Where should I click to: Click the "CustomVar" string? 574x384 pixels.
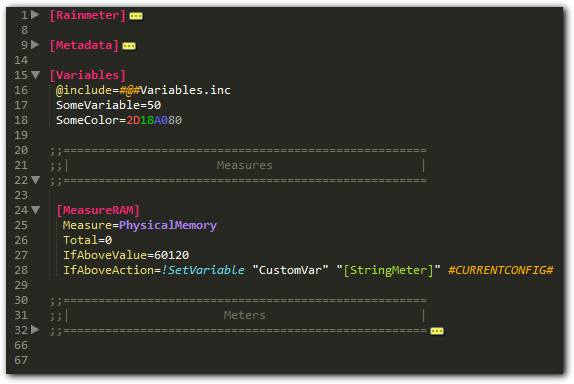[x=290, y=271]
